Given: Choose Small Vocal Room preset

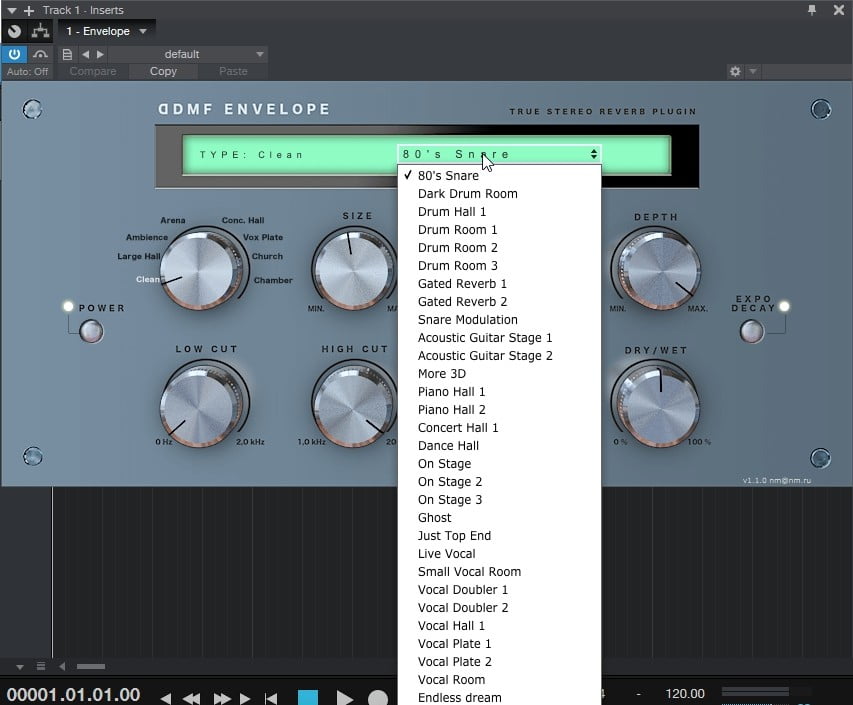Looking at the screenshot, I should (499, 571).
